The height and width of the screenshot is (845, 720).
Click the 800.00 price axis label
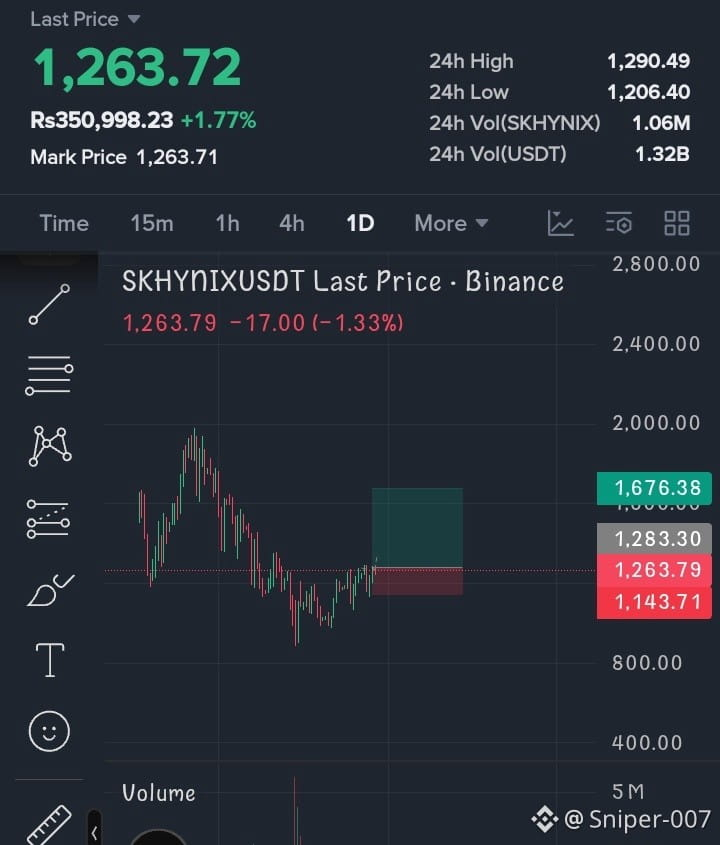(x=647, y=663)
